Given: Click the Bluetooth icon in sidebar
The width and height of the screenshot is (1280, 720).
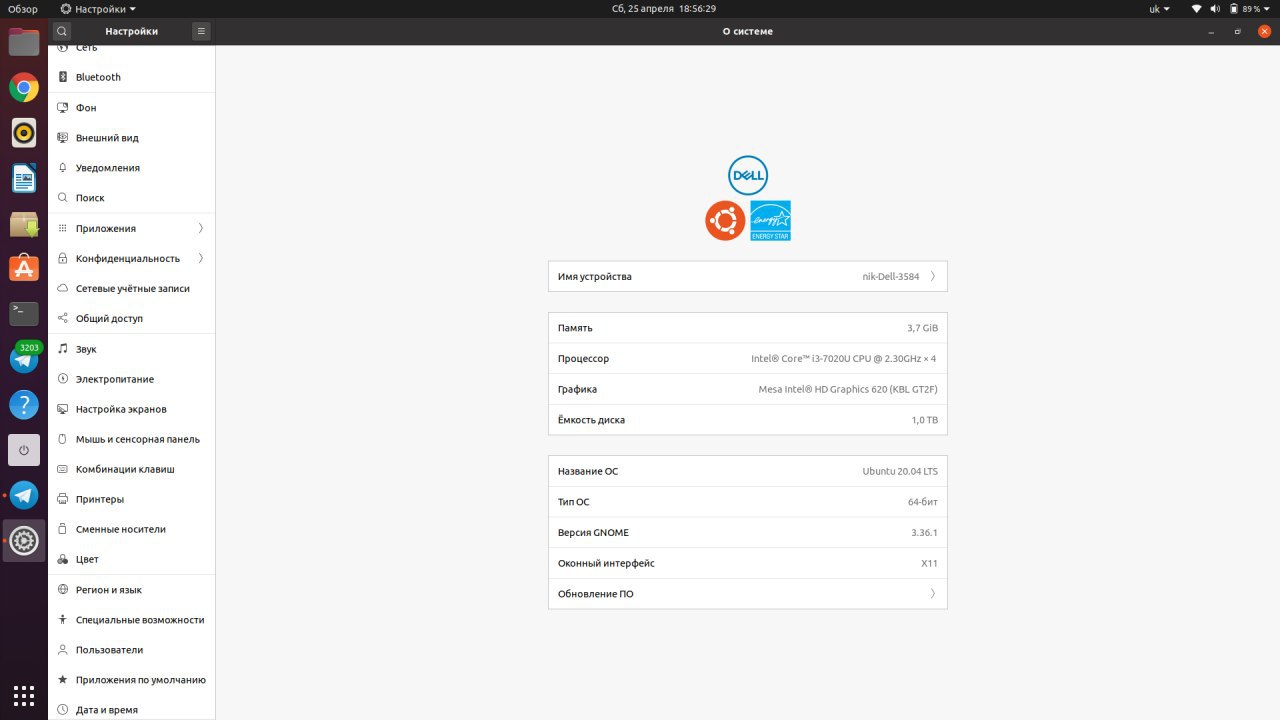Looking at the screenshot, I should [x=63, y=77].
